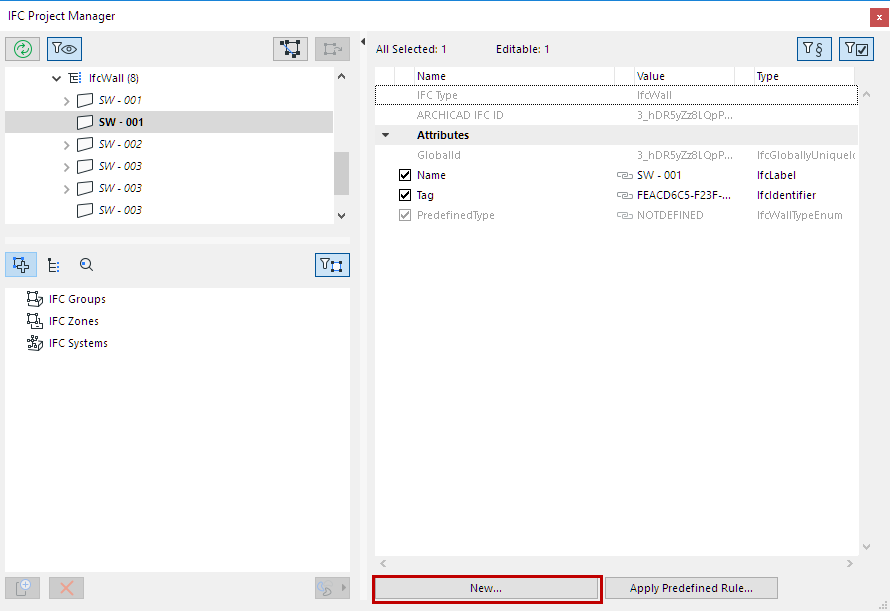Expand the SW - 002 node
890x611 pixels.
coord(66,145)
